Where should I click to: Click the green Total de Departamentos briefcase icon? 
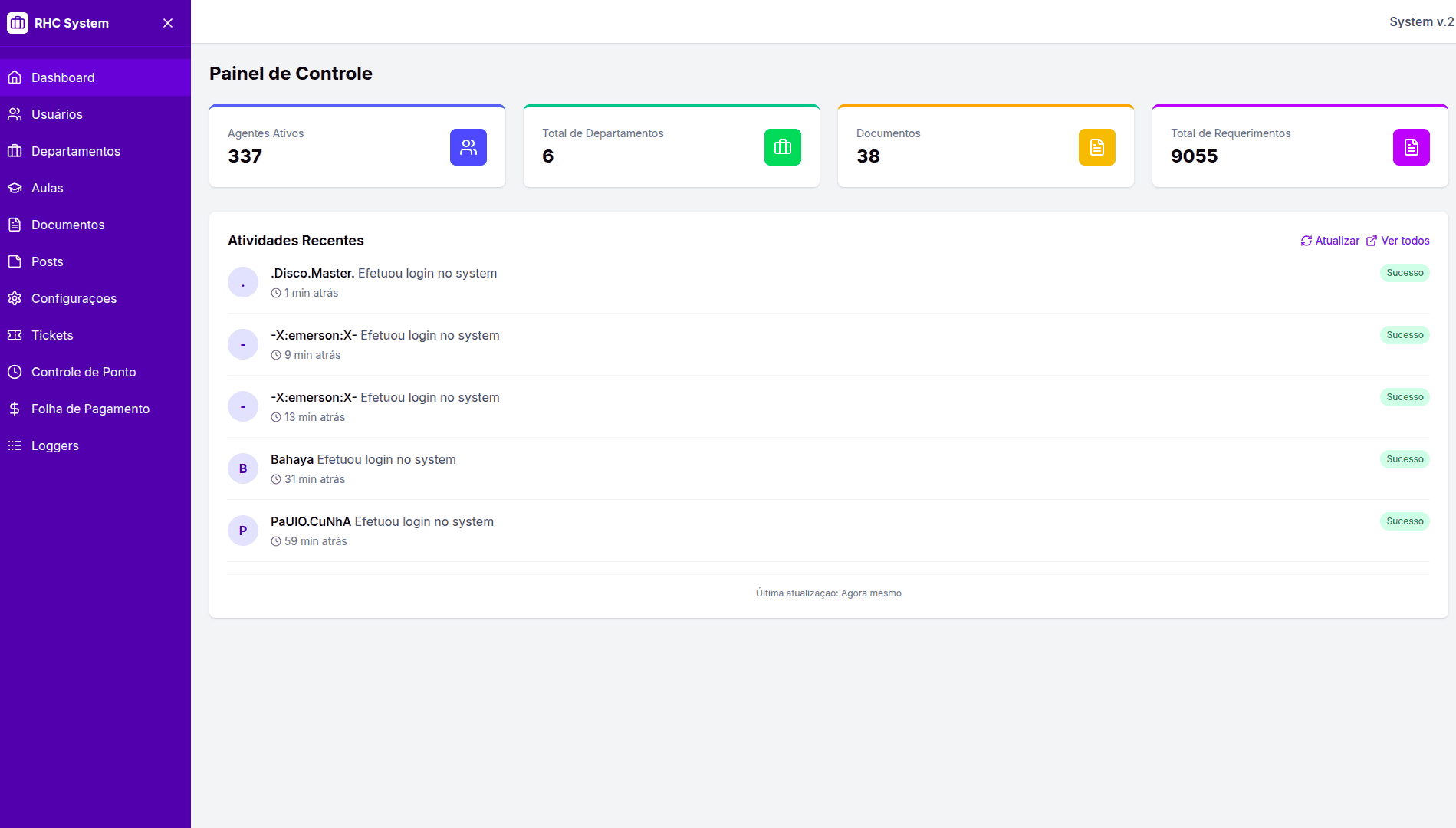782,147
